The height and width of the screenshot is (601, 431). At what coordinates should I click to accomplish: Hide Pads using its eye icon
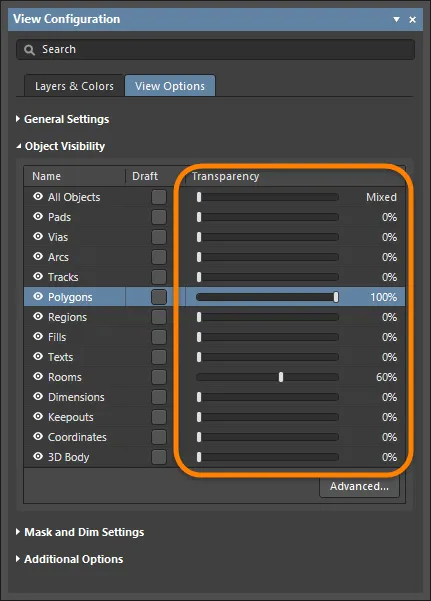pos(38,217)
